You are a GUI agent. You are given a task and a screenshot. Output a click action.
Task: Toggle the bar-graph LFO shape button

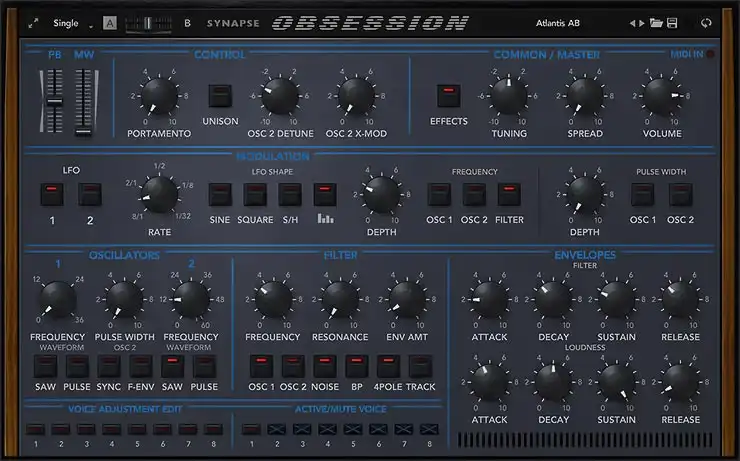point(325,194)
